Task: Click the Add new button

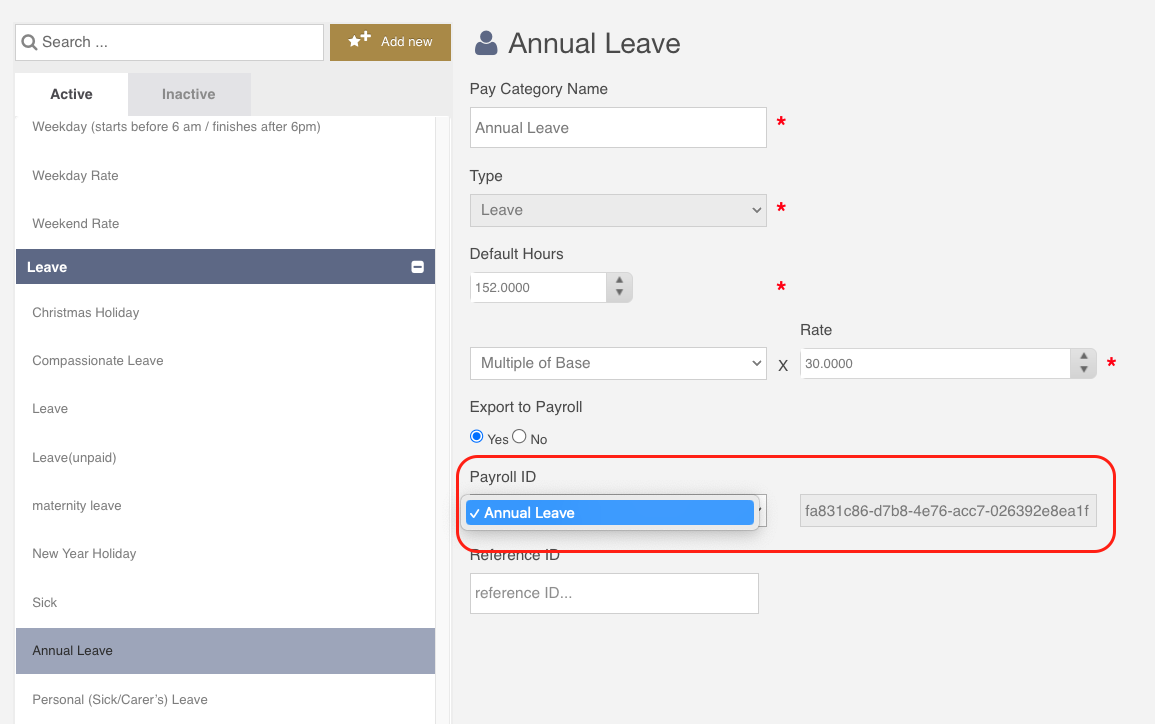Action: pyautogui.click(x=390, y=42)
